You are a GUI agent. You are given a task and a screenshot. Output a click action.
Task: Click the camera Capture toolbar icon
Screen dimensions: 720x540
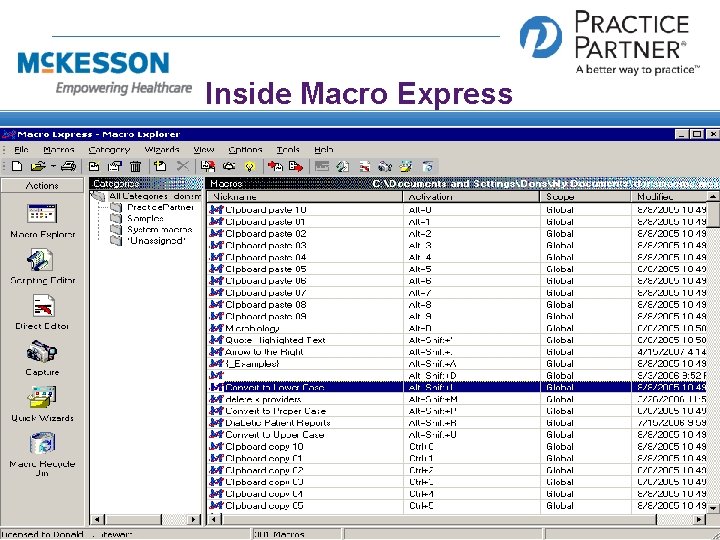tap(384, 166)
